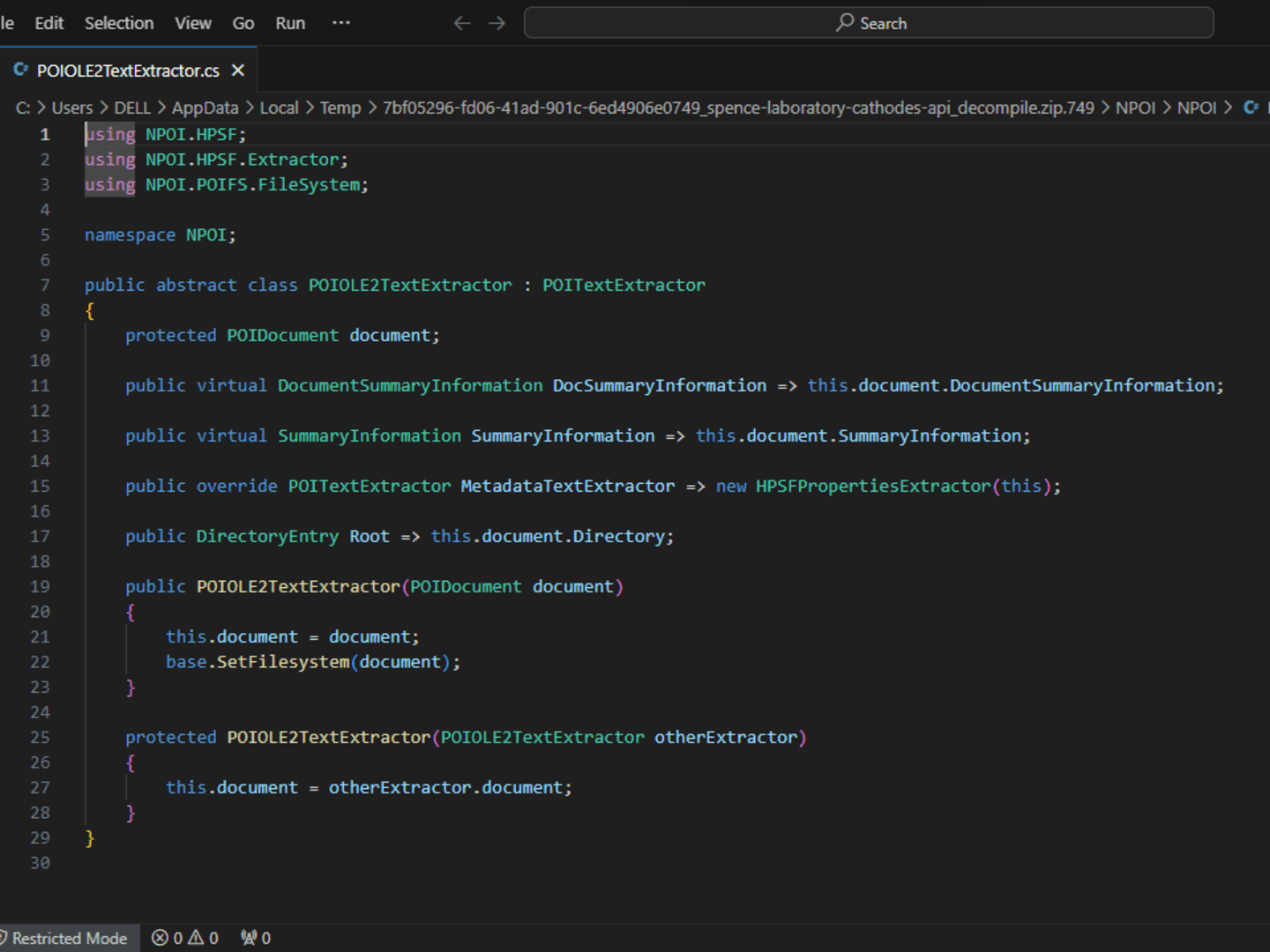This screenshot has height=952, width=1270.
Task: Open the C: drive breadcrumb
Action: [x=23, y=108]
